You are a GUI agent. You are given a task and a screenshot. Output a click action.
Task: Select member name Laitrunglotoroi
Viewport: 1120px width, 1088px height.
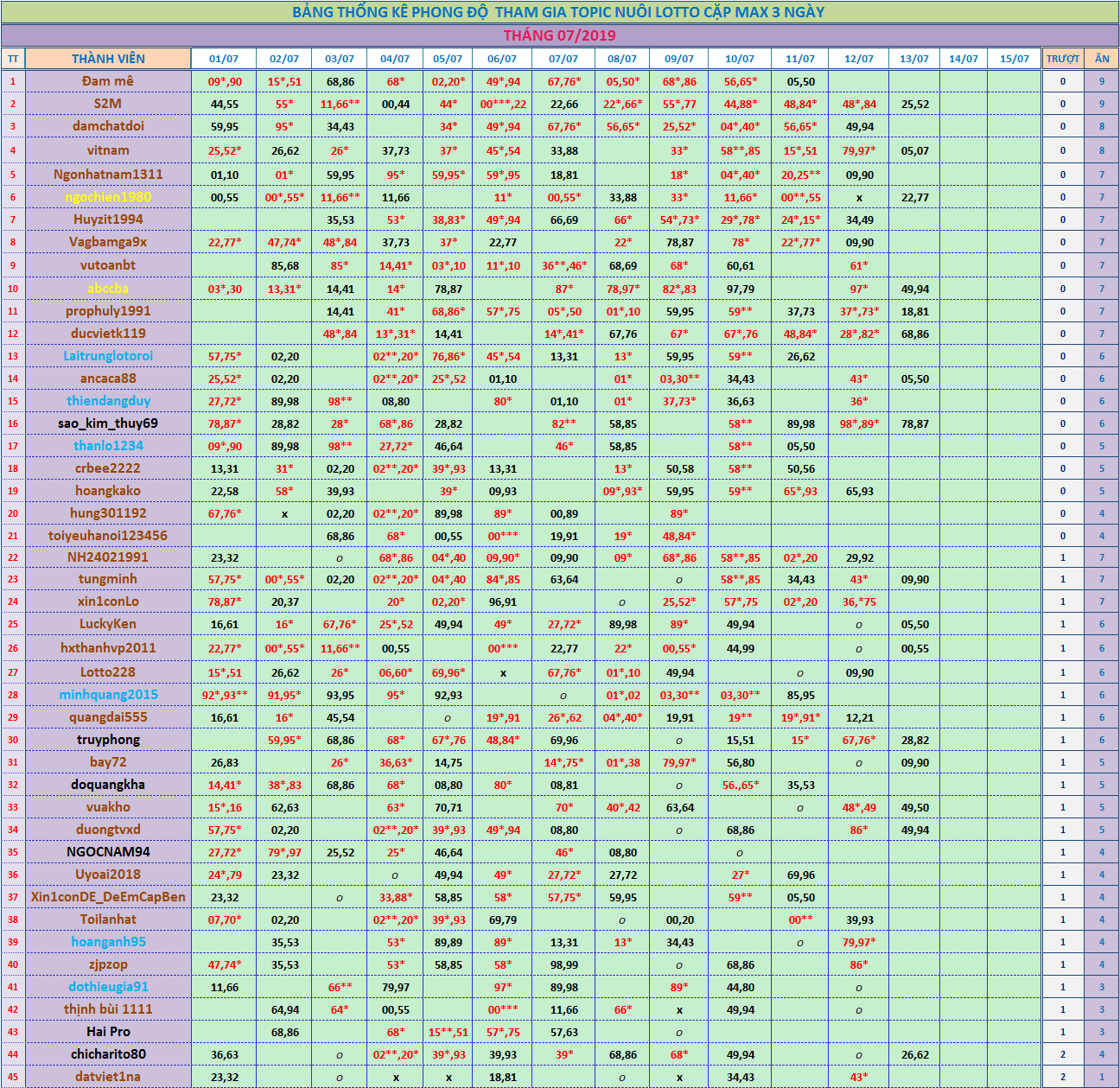click(x=108, y=356)
